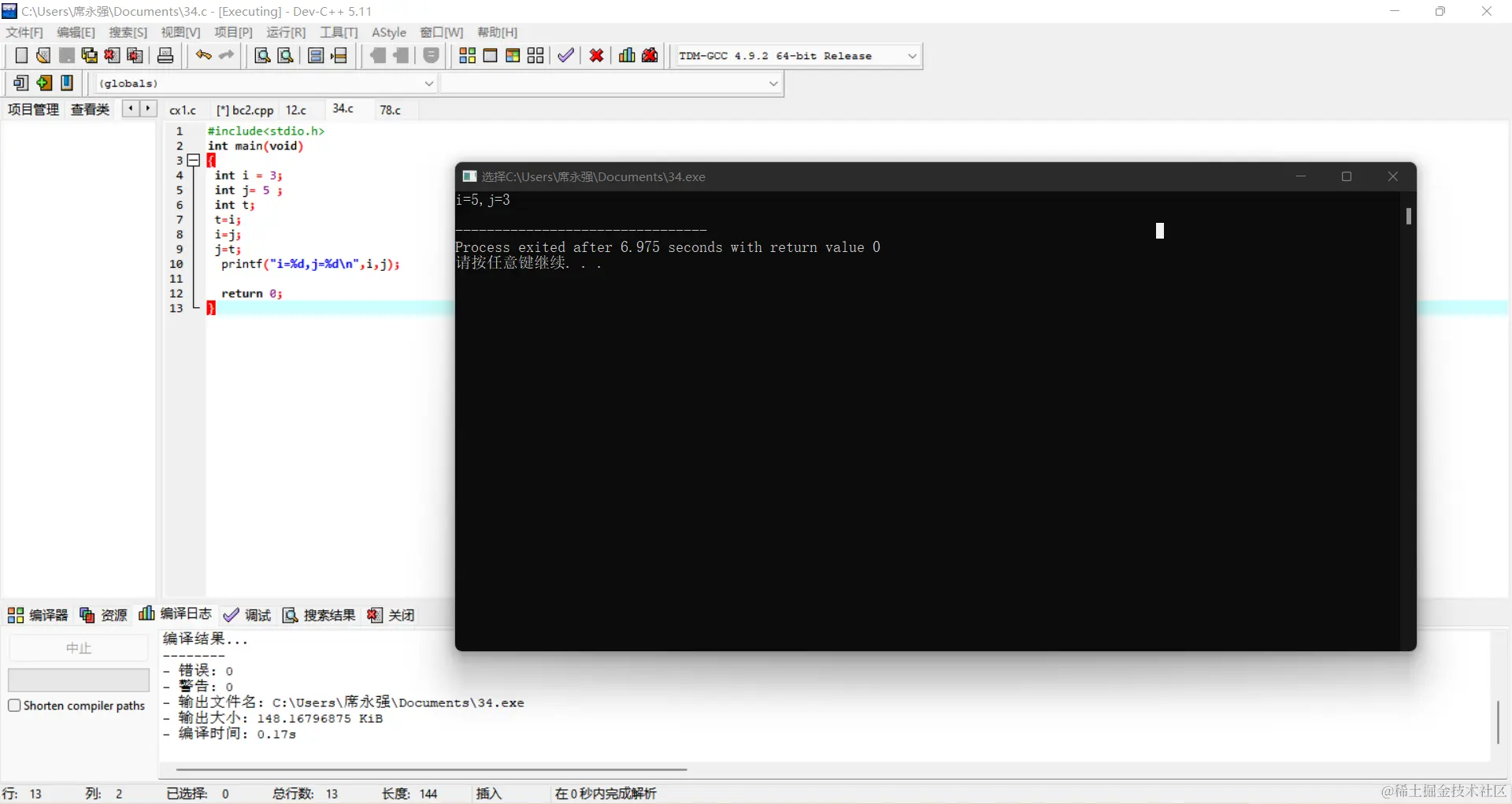This screenshot has width=1512, height=804.
Task: Open the 编译器 bottom panel tab
Action: click(38, 615)
